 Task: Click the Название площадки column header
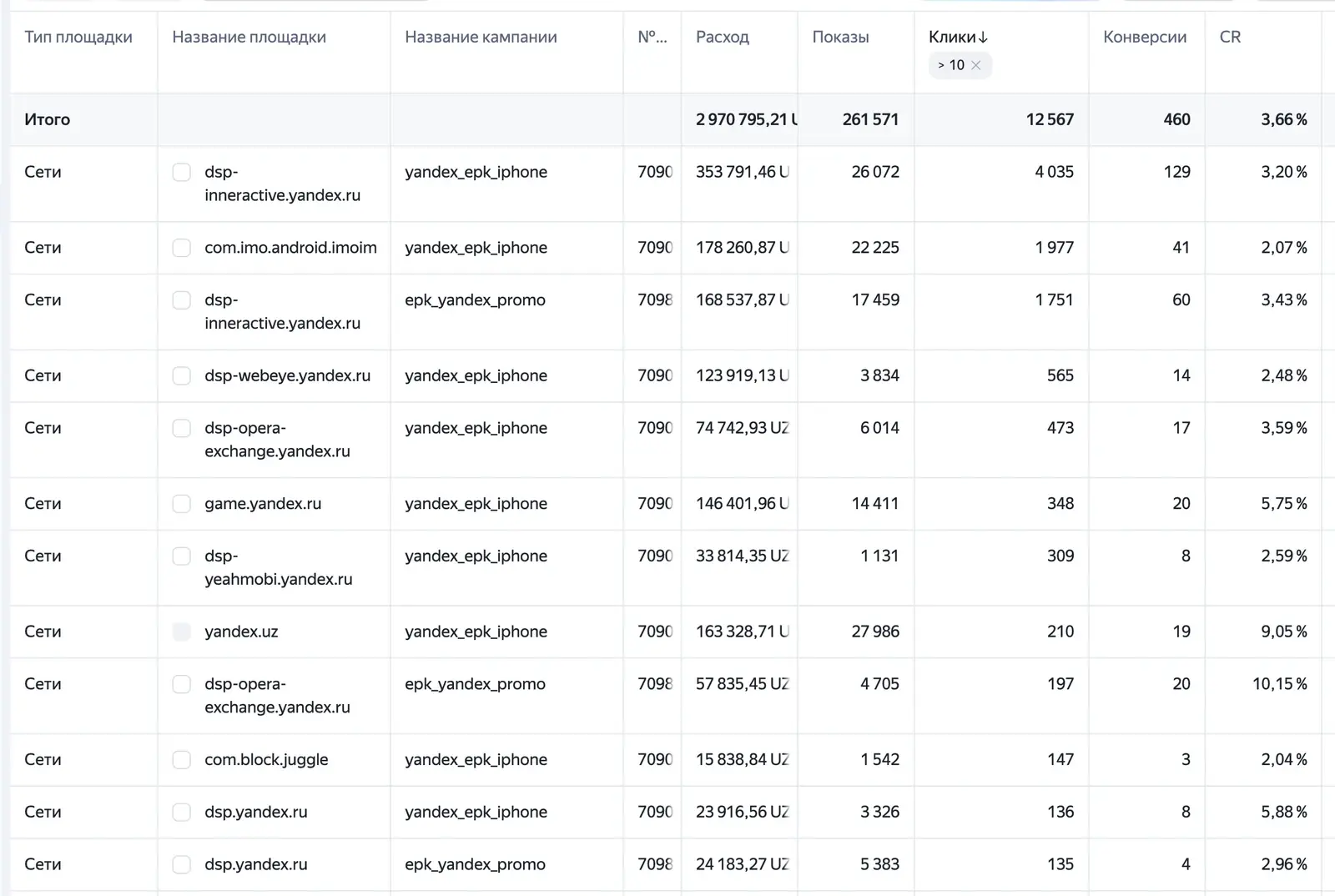(249, 38)
